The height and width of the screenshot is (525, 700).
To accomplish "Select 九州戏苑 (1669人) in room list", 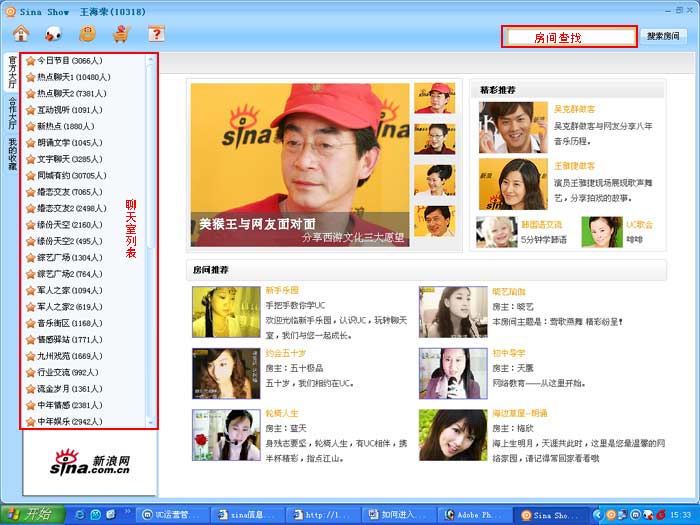I will pyautogui.click(x=70, y=356).
